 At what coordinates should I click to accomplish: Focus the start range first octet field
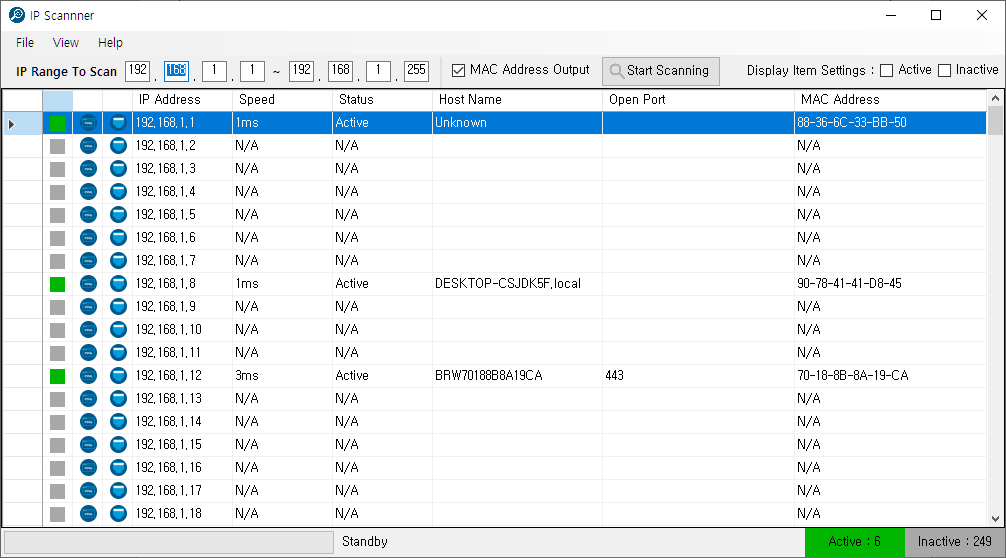[x=138, y=71]
